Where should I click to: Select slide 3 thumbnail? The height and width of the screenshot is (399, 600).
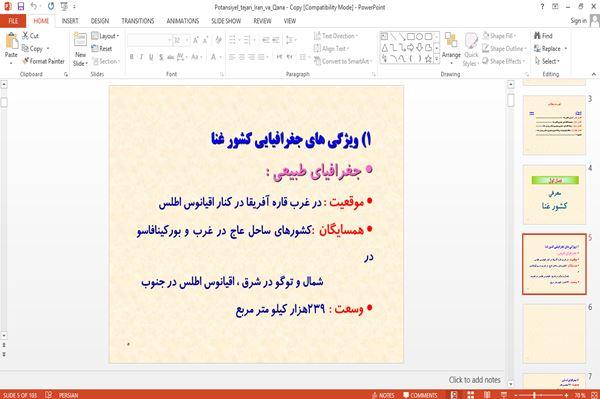[x=554, y=125]
